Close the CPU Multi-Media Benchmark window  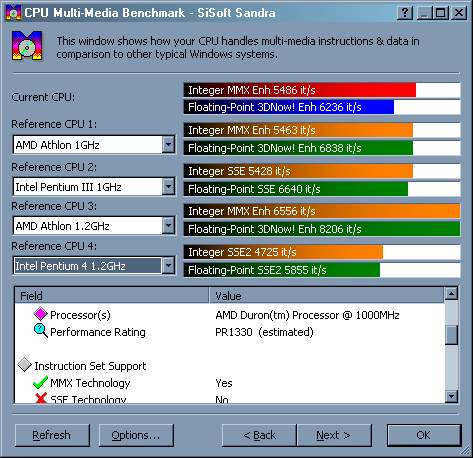click(x=459, y=13)
